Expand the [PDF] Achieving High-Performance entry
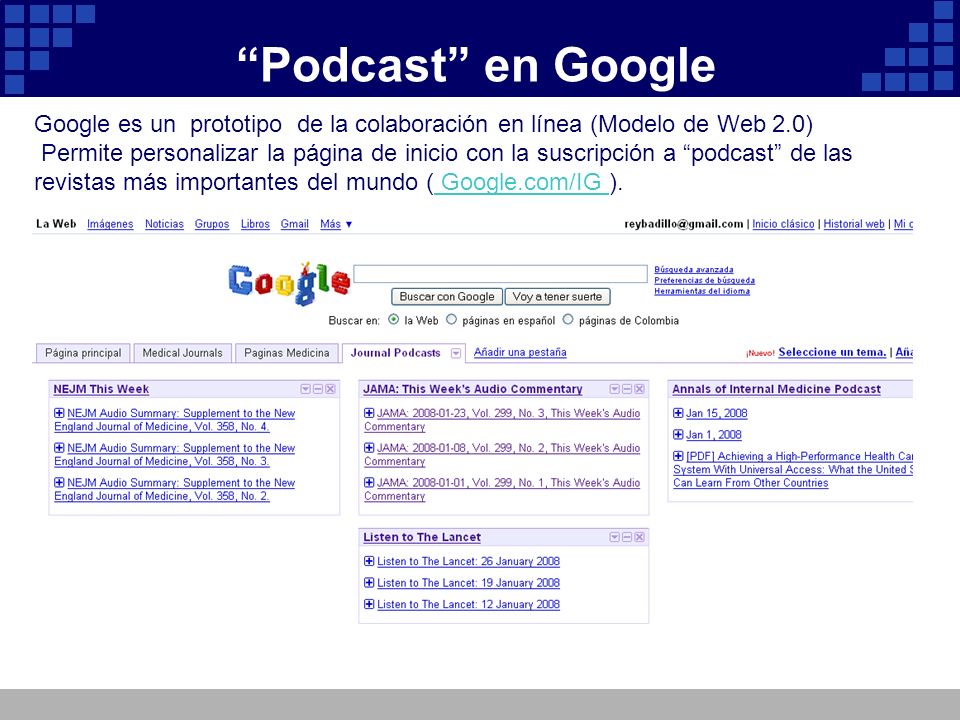Viewport: 960px width, 720px height. click(x=678, y=456)
